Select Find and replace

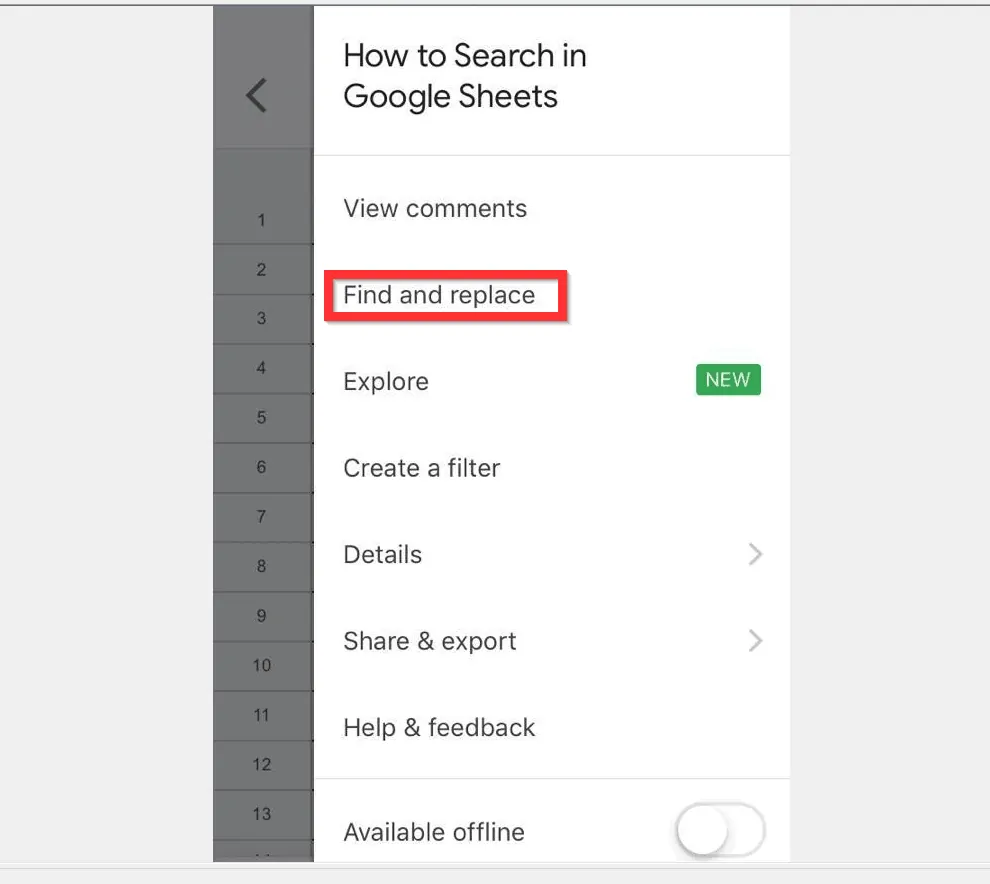coord(439,295)
